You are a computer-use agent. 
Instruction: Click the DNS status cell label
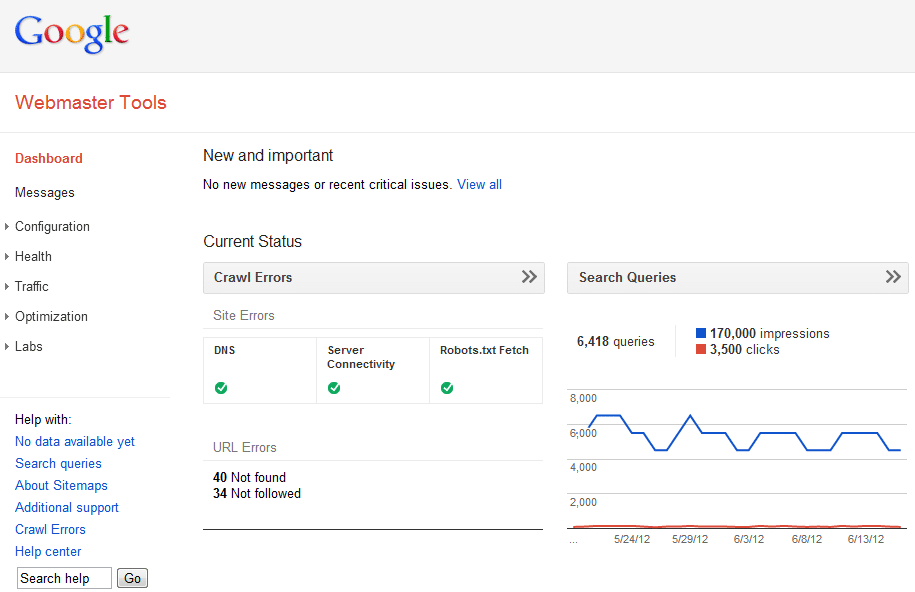pos(225,350)
